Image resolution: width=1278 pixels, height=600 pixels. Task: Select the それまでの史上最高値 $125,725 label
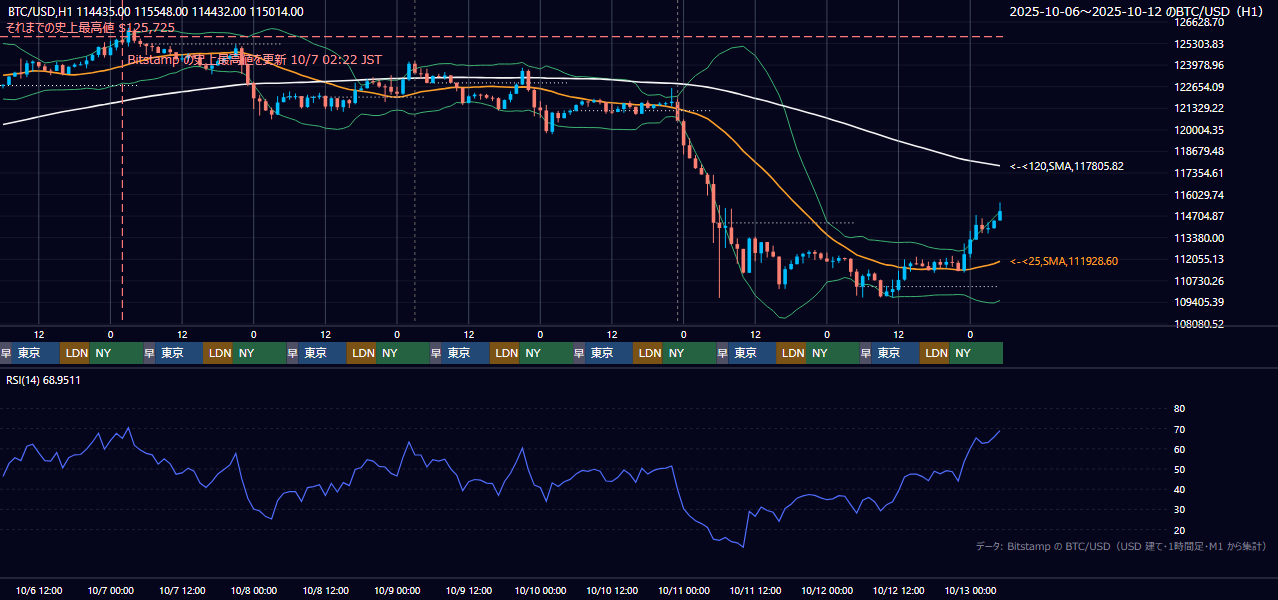pos(90,27)
